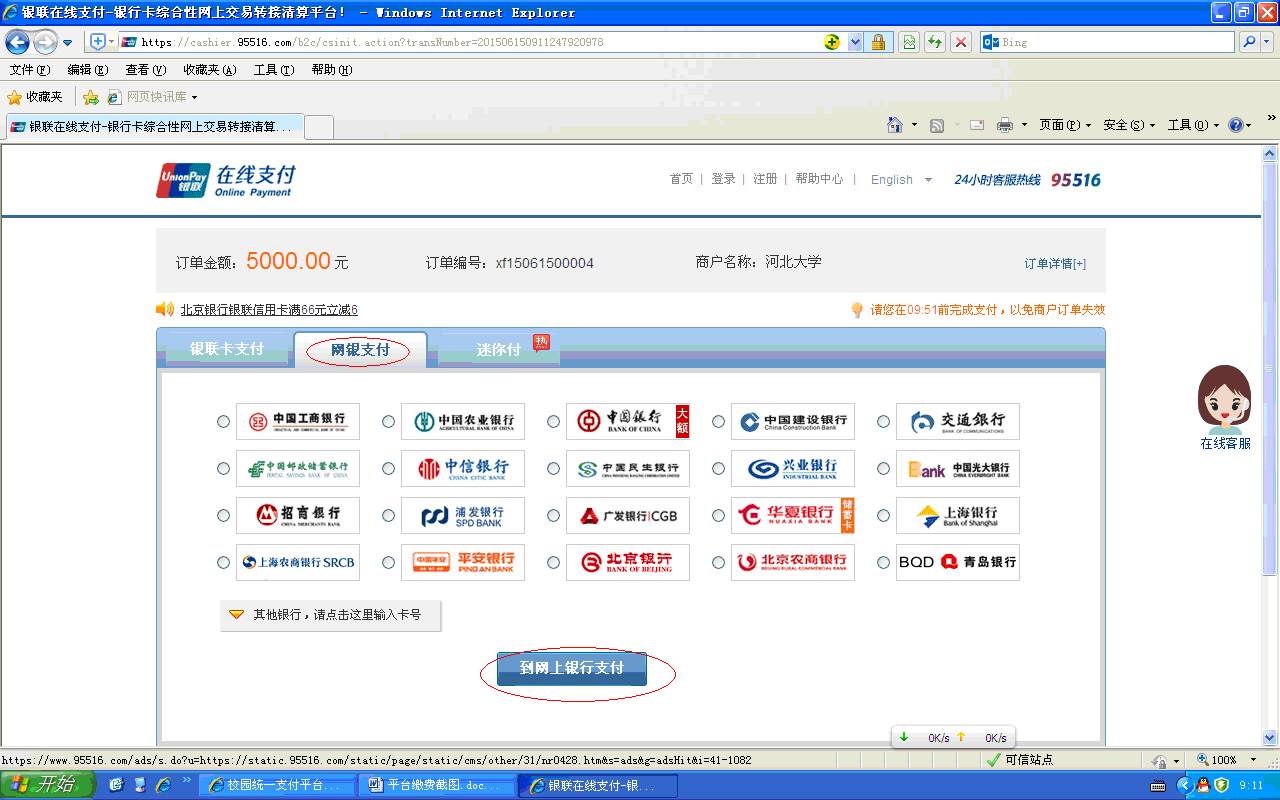Click the speaker announcement icon

(165, 309)
